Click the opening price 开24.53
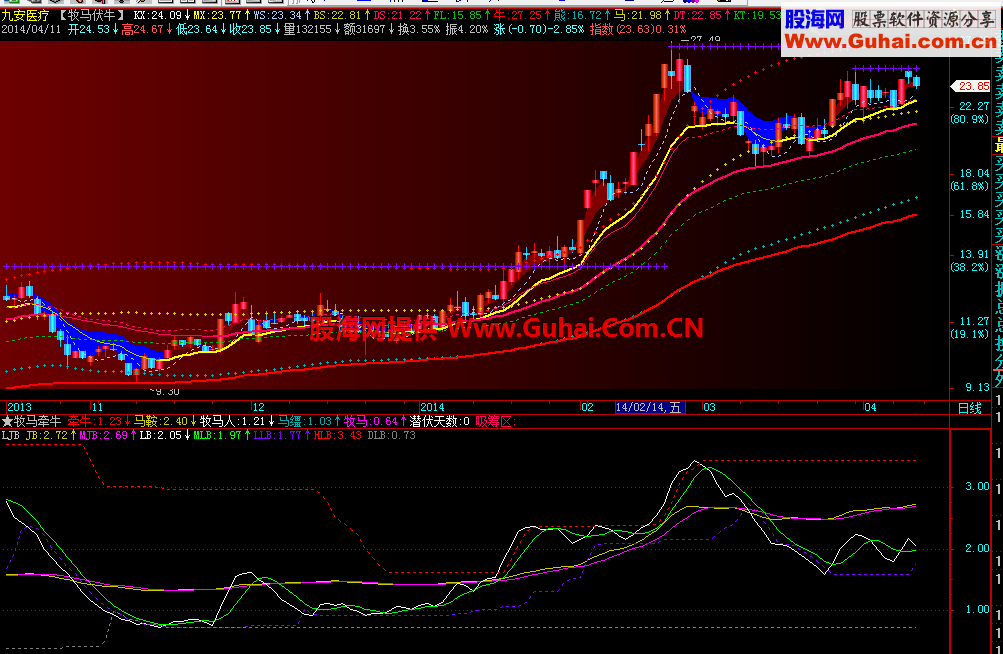The image size is (1003, 654). (x=89, y=29)
